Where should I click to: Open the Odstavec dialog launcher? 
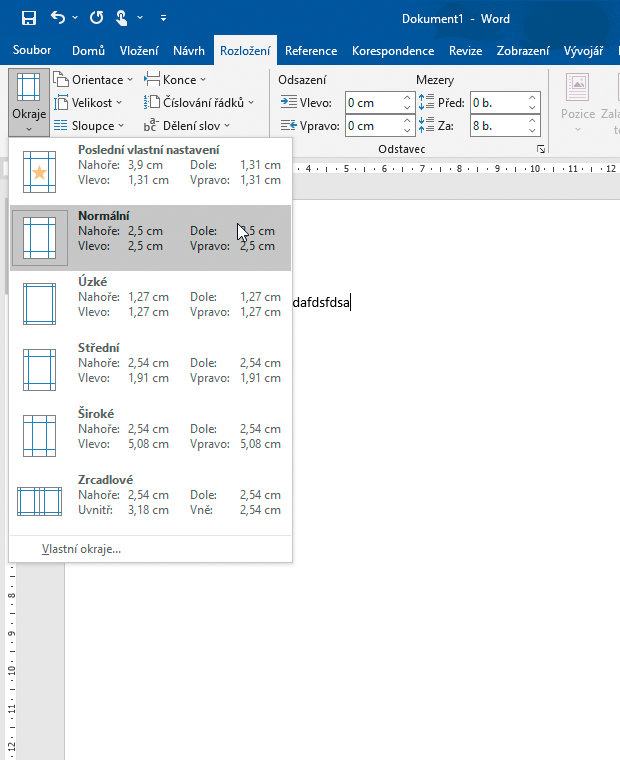click(x=541, y=149)
